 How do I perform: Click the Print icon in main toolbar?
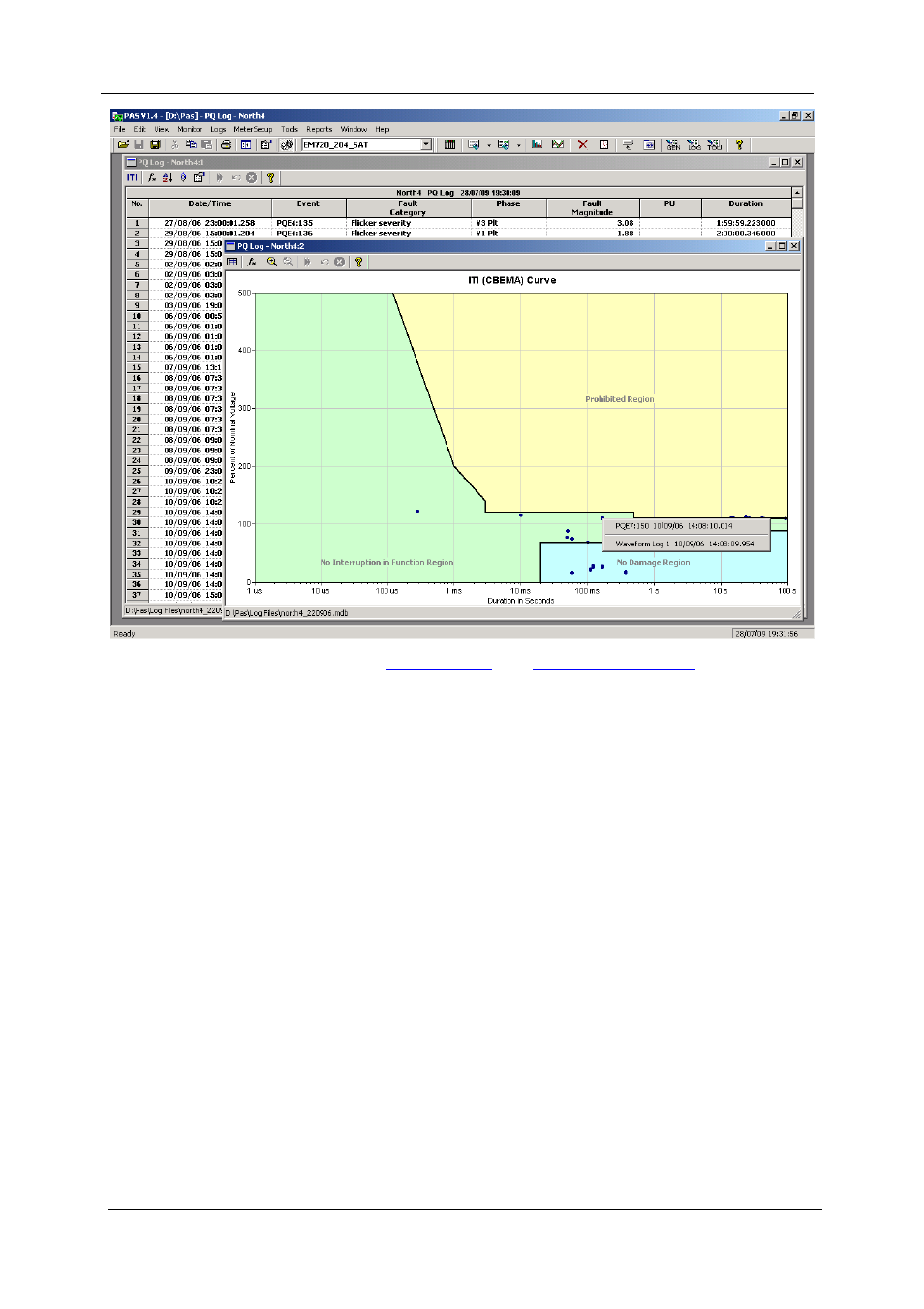[226, 145]
